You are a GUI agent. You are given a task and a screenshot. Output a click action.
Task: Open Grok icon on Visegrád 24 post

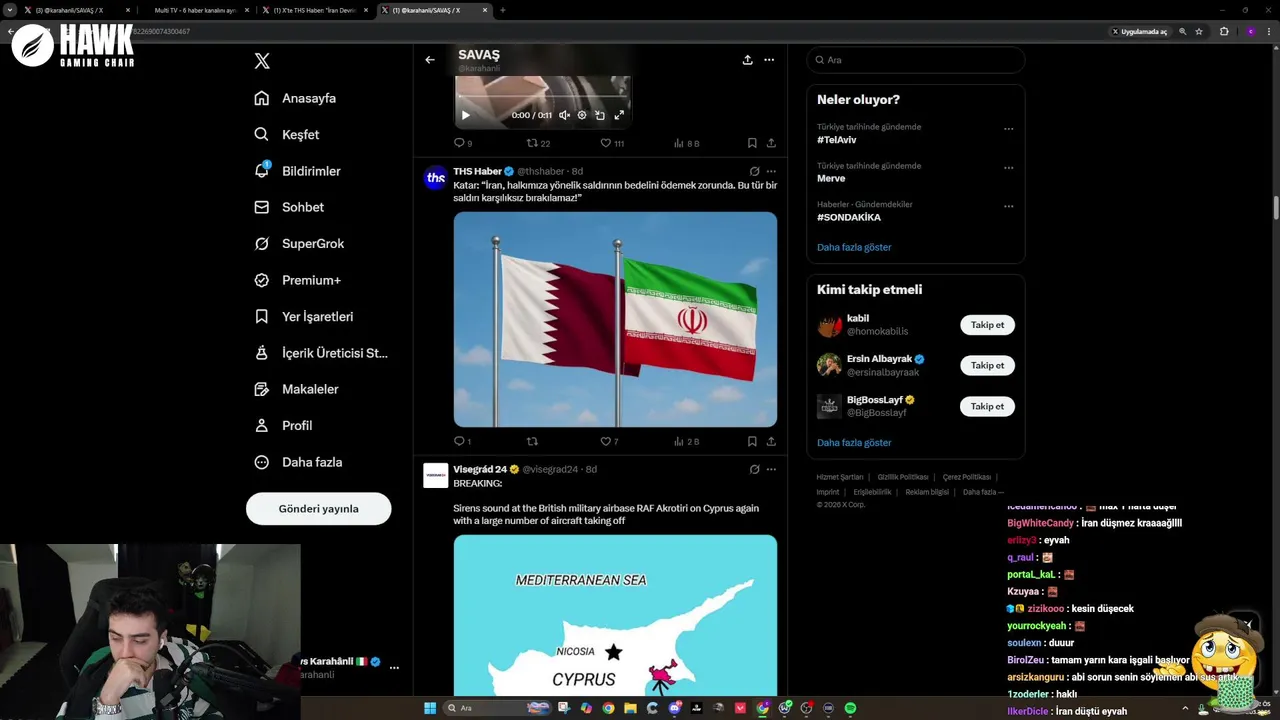(754, 469)
